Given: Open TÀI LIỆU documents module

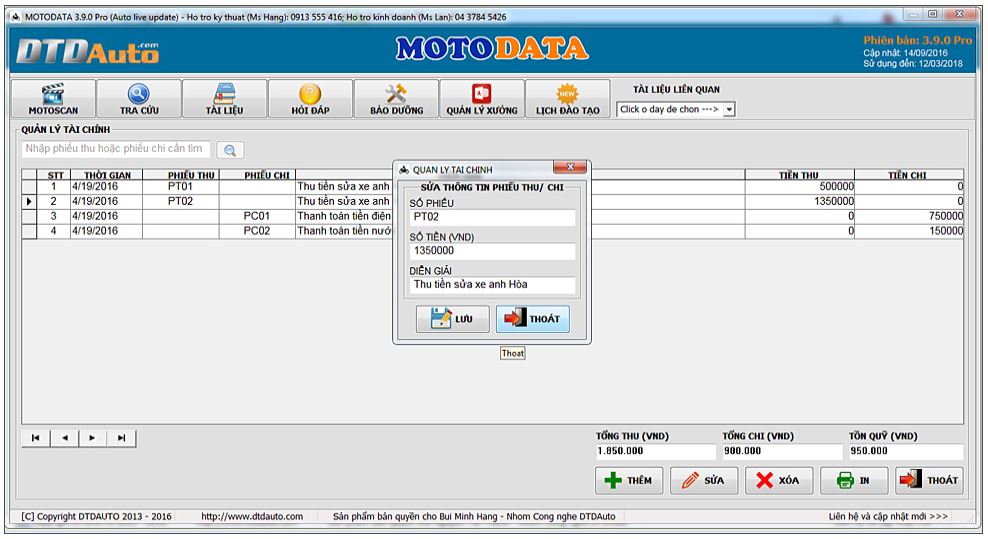Looking at the screenshot, I should (224, 99).
